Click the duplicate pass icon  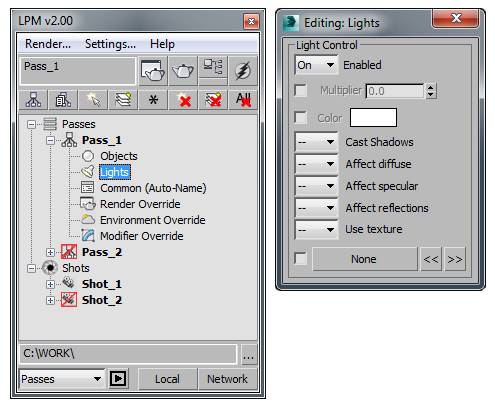point(63,100)
